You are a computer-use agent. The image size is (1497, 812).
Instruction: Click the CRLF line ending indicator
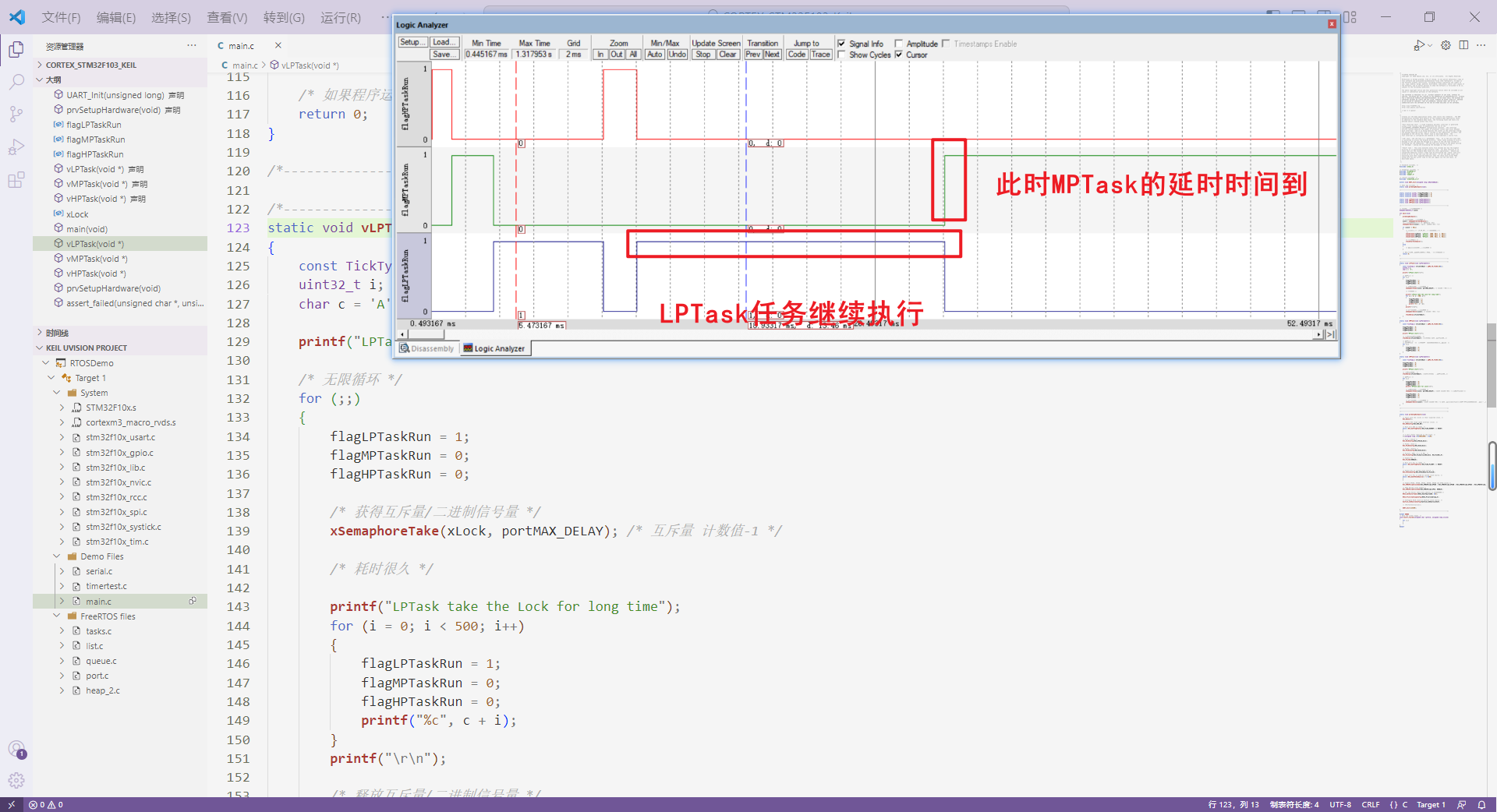pyautogui.click(x=1371, y=804)
